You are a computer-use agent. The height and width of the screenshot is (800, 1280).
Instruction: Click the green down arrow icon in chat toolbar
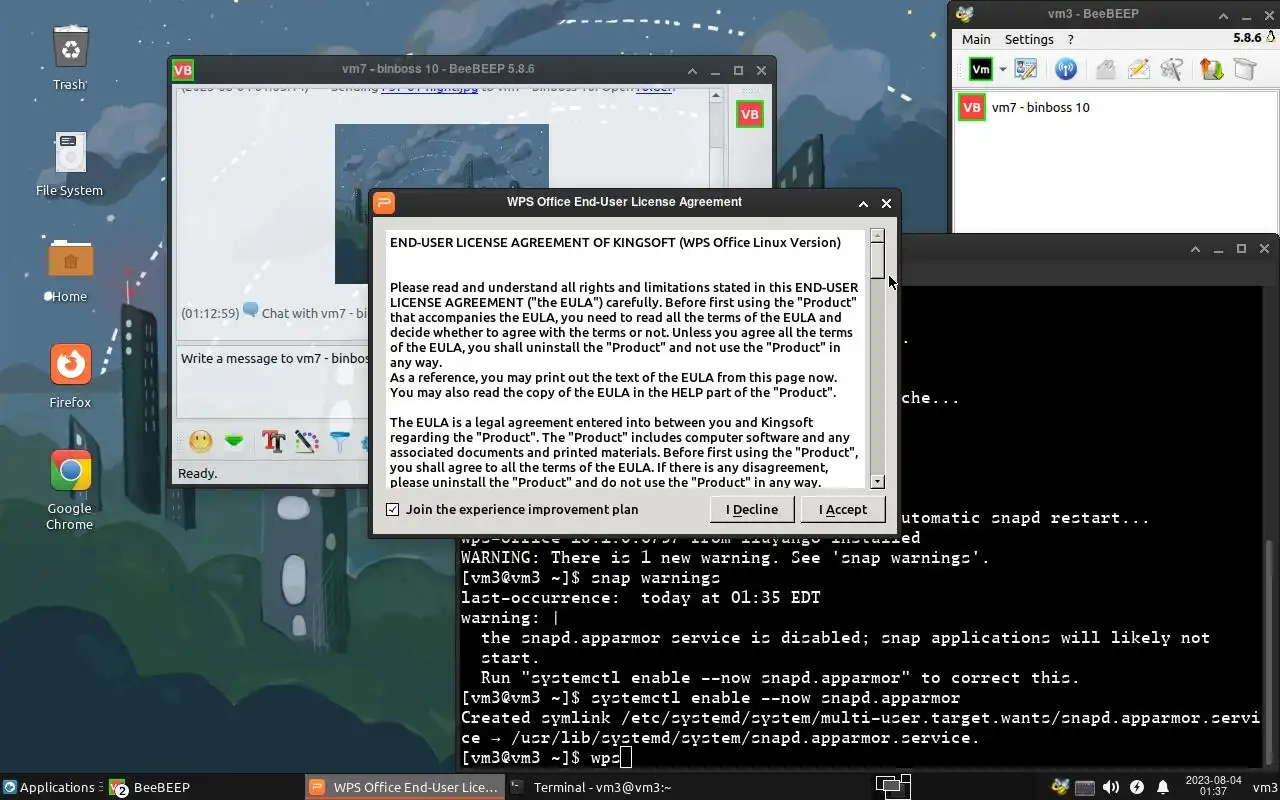coord(234,441)
